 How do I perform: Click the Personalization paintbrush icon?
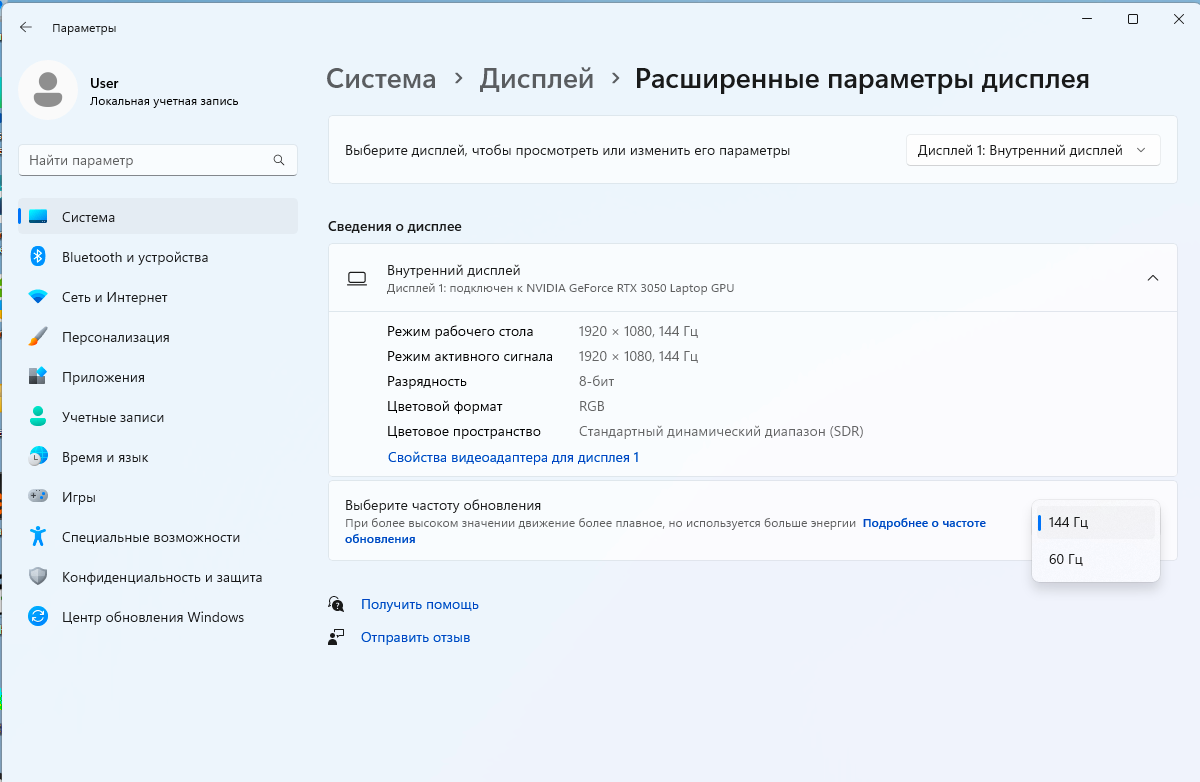[x=38, y=337]
